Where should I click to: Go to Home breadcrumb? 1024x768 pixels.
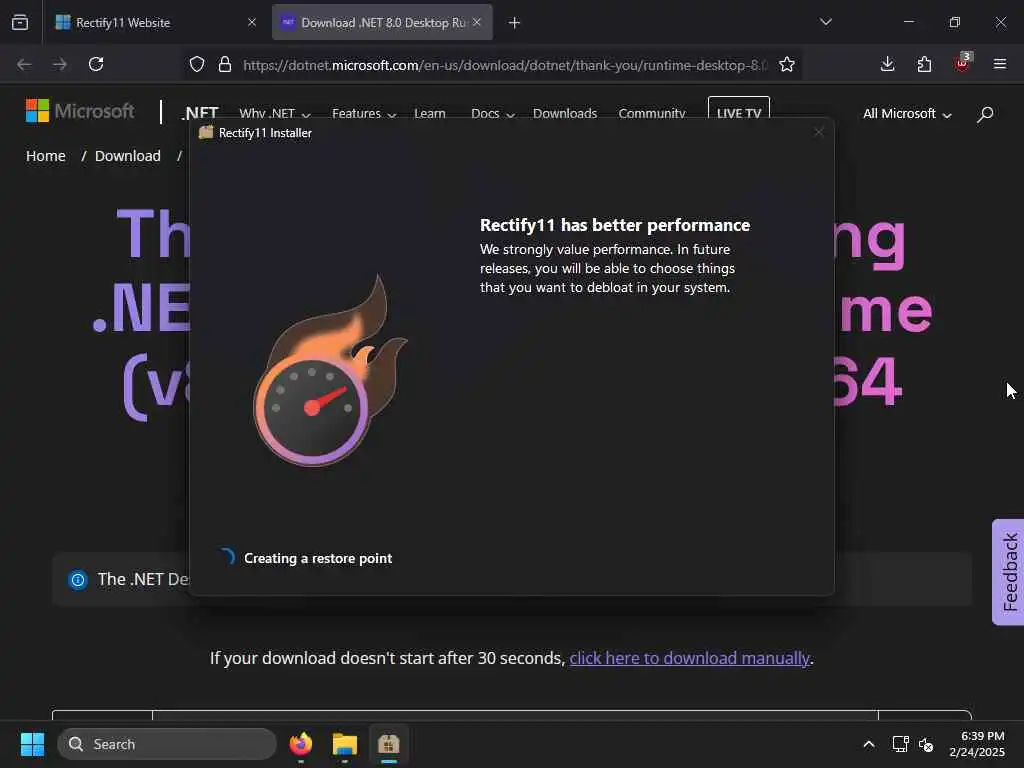coord(46,156)
